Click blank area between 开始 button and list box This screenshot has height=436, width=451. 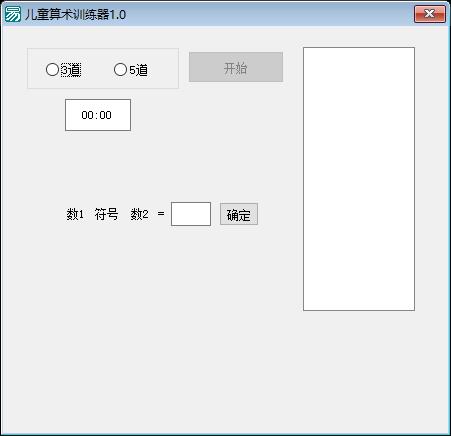click(x=293, y=67)
